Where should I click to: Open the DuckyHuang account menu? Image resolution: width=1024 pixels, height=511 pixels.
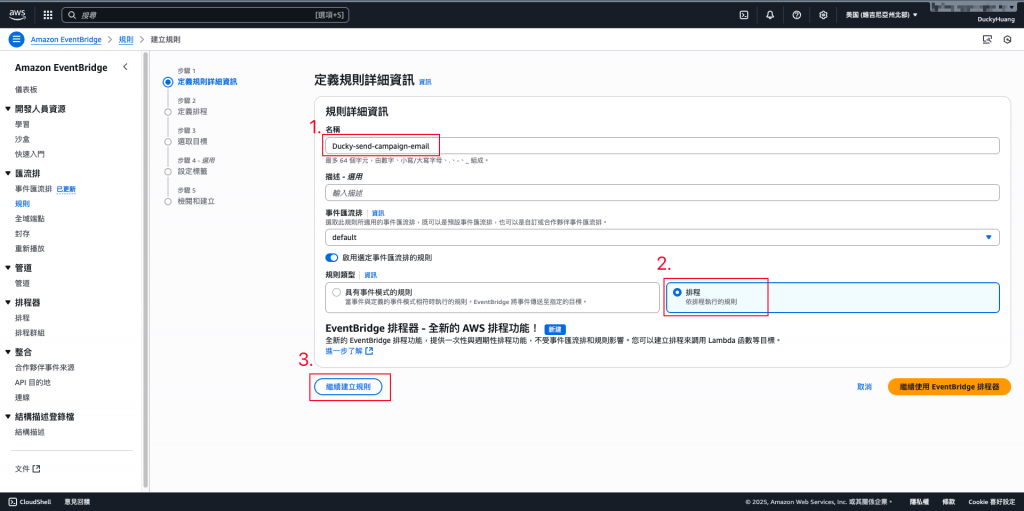994,20
